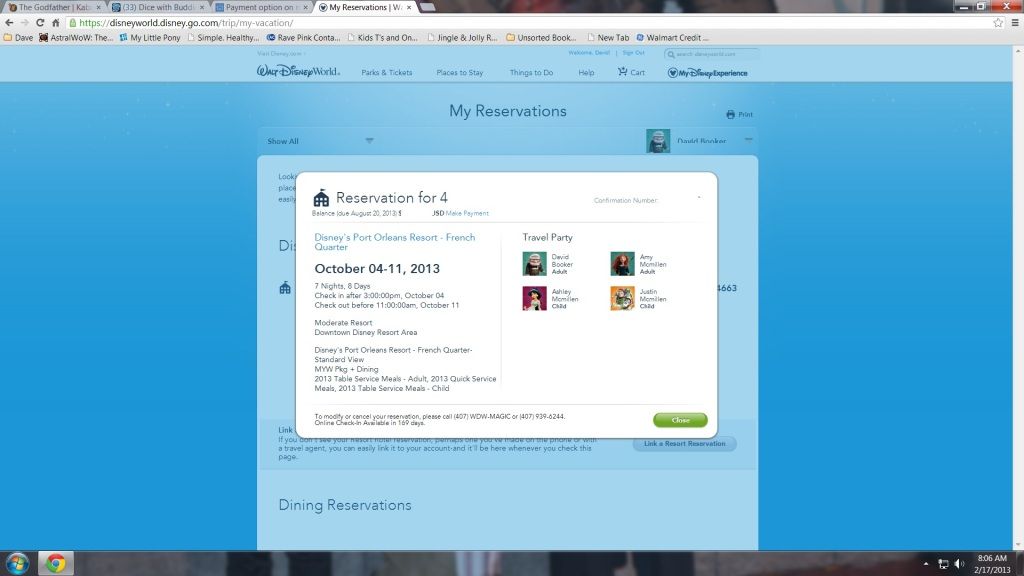This screenshot has height=576, width=1024.
Task: Open the Windows Start menu
Action: 17,563
